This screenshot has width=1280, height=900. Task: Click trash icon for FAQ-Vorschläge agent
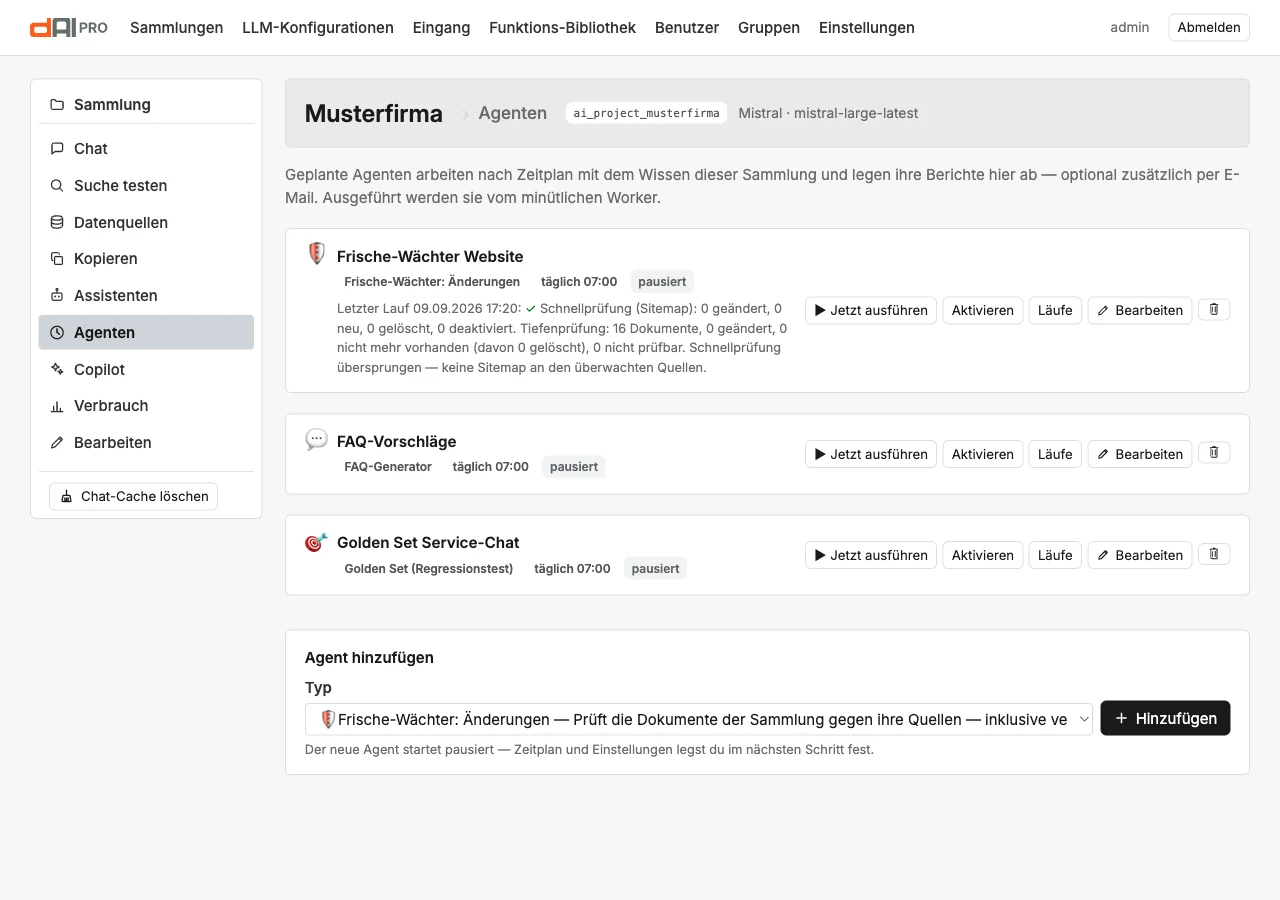click(x=1214, y=452)
